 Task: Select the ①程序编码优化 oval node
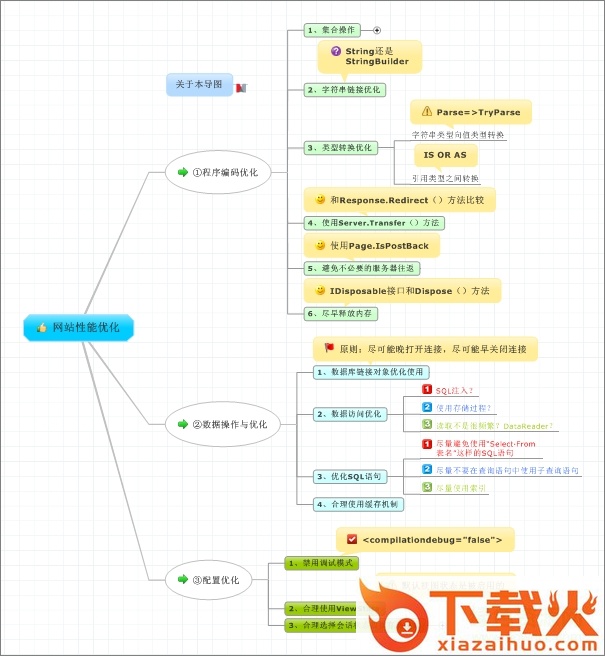218,172
